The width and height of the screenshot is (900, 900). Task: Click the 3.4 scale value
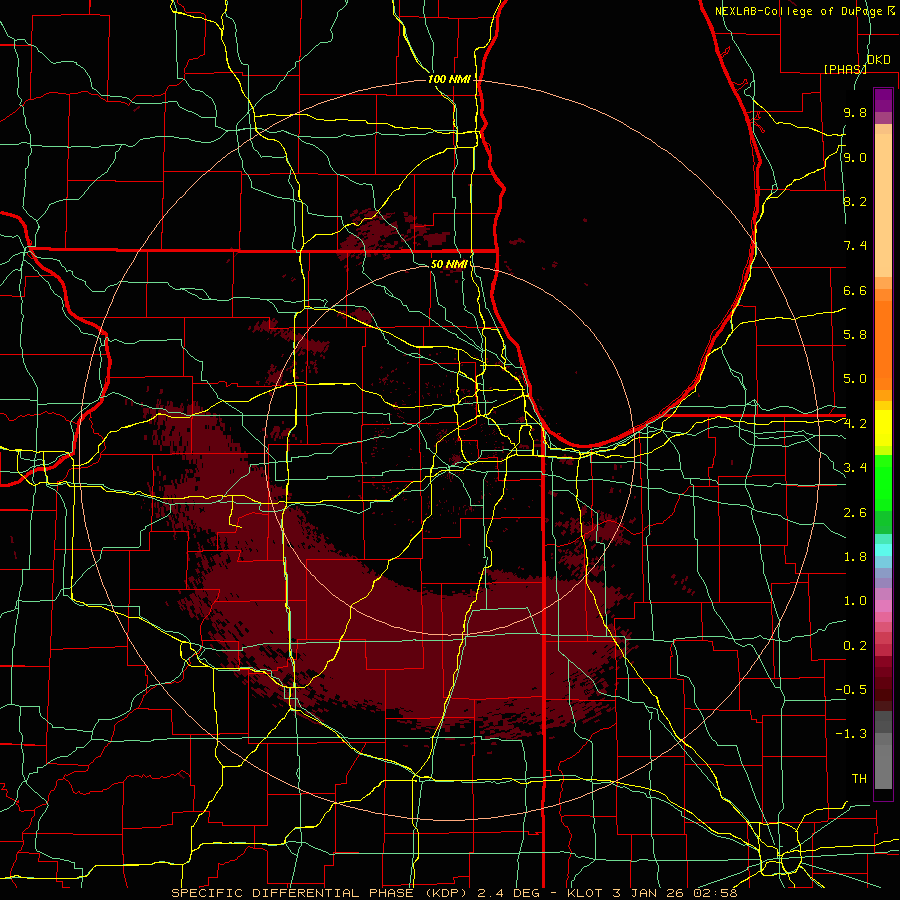point(855,468)
